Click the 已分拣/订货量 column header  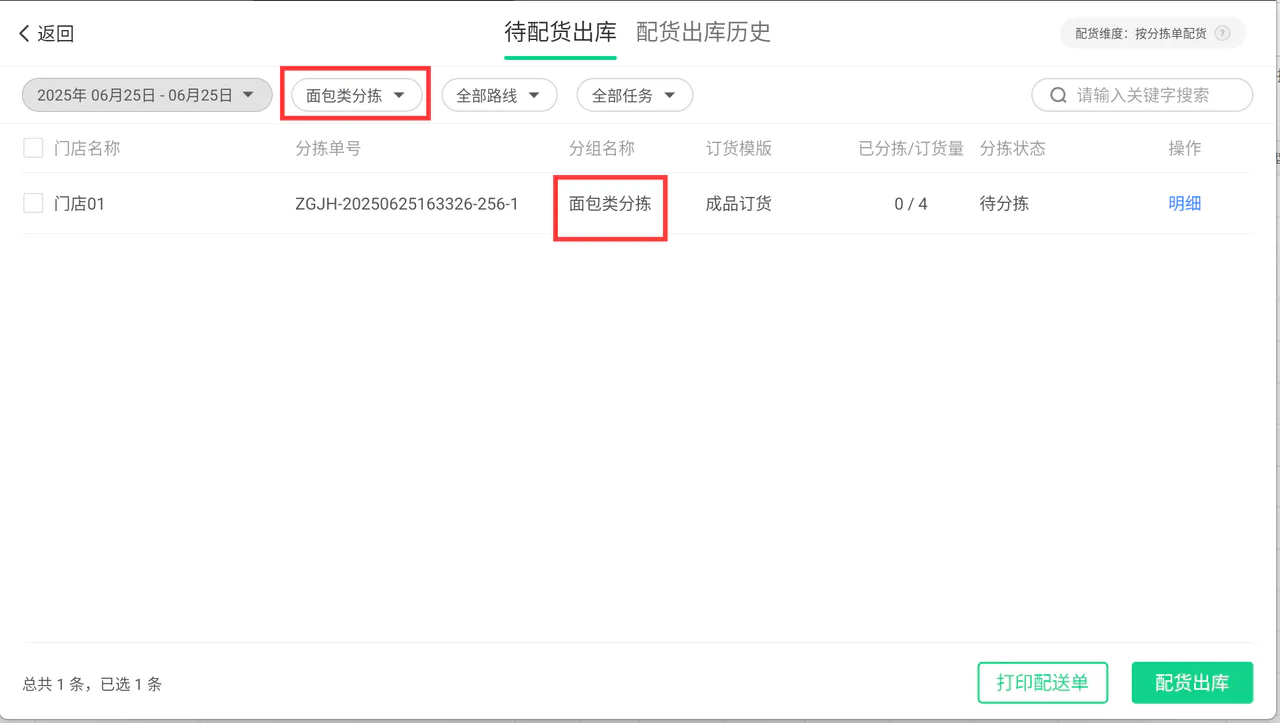[911, 148]
